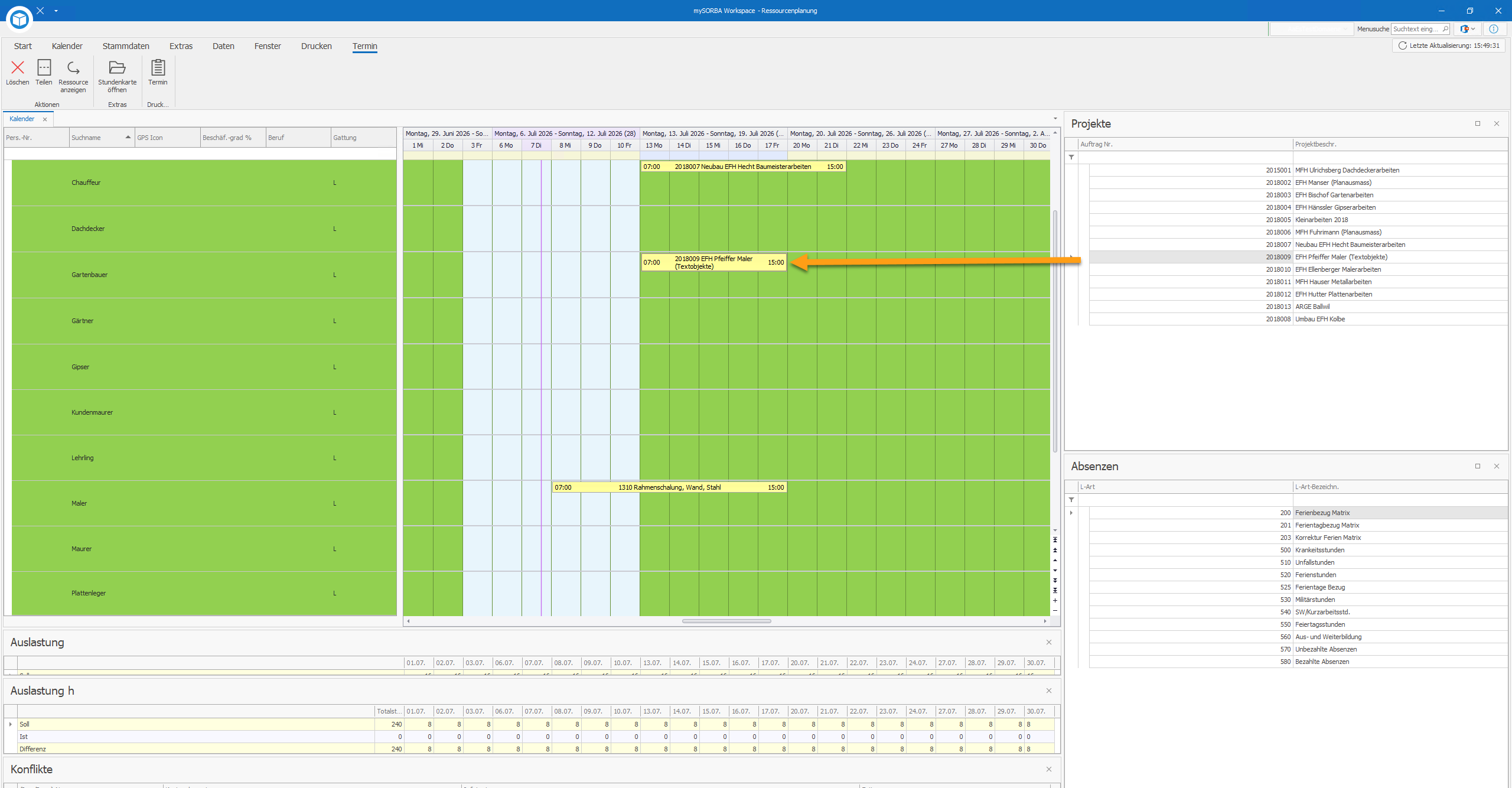
Task: Select the 2018007 Neubau EFH Hecht appointment
Action: point(743,167)
